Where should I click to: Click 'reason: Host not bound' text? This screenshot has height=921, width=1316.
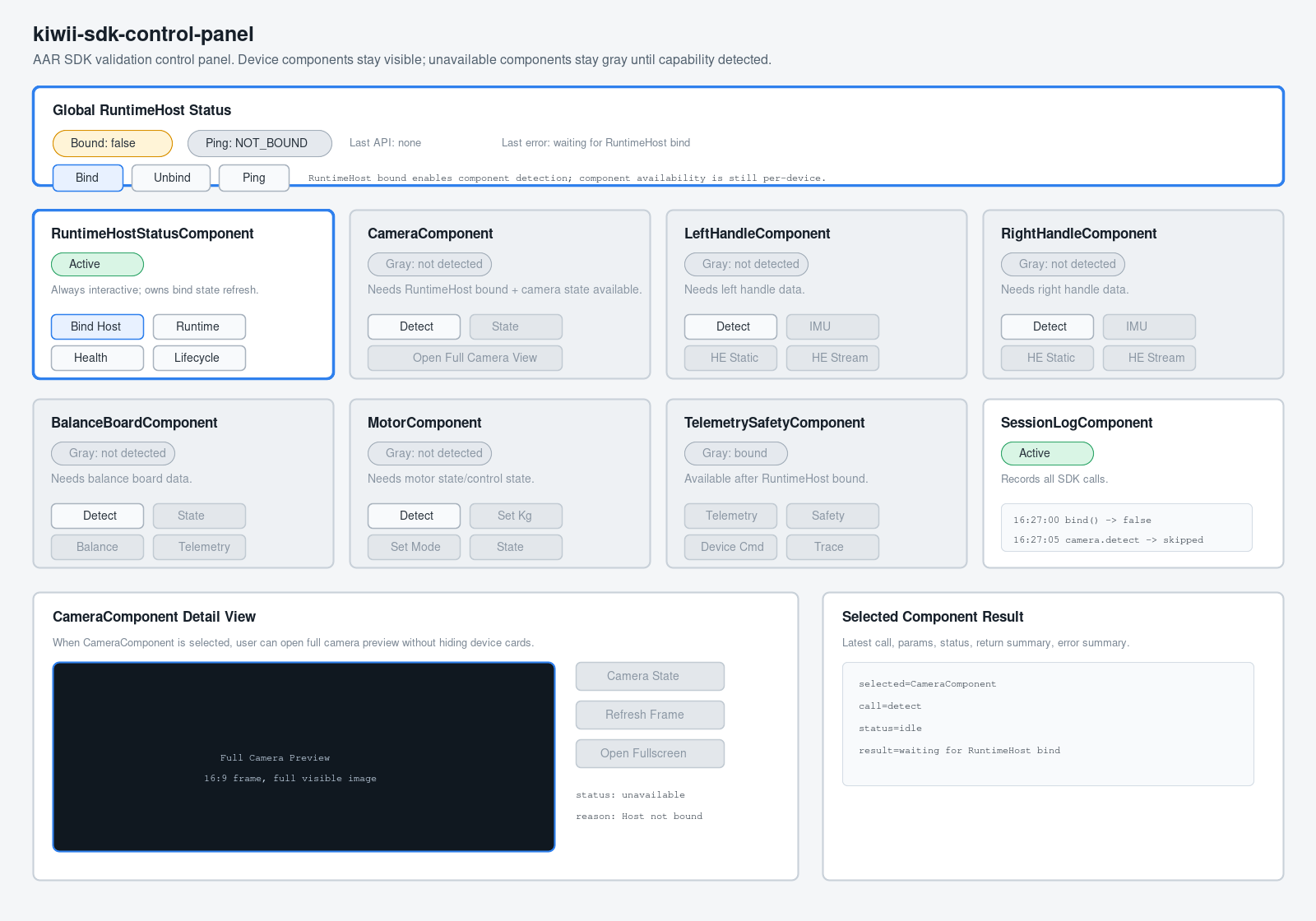(x=639, y=816)
